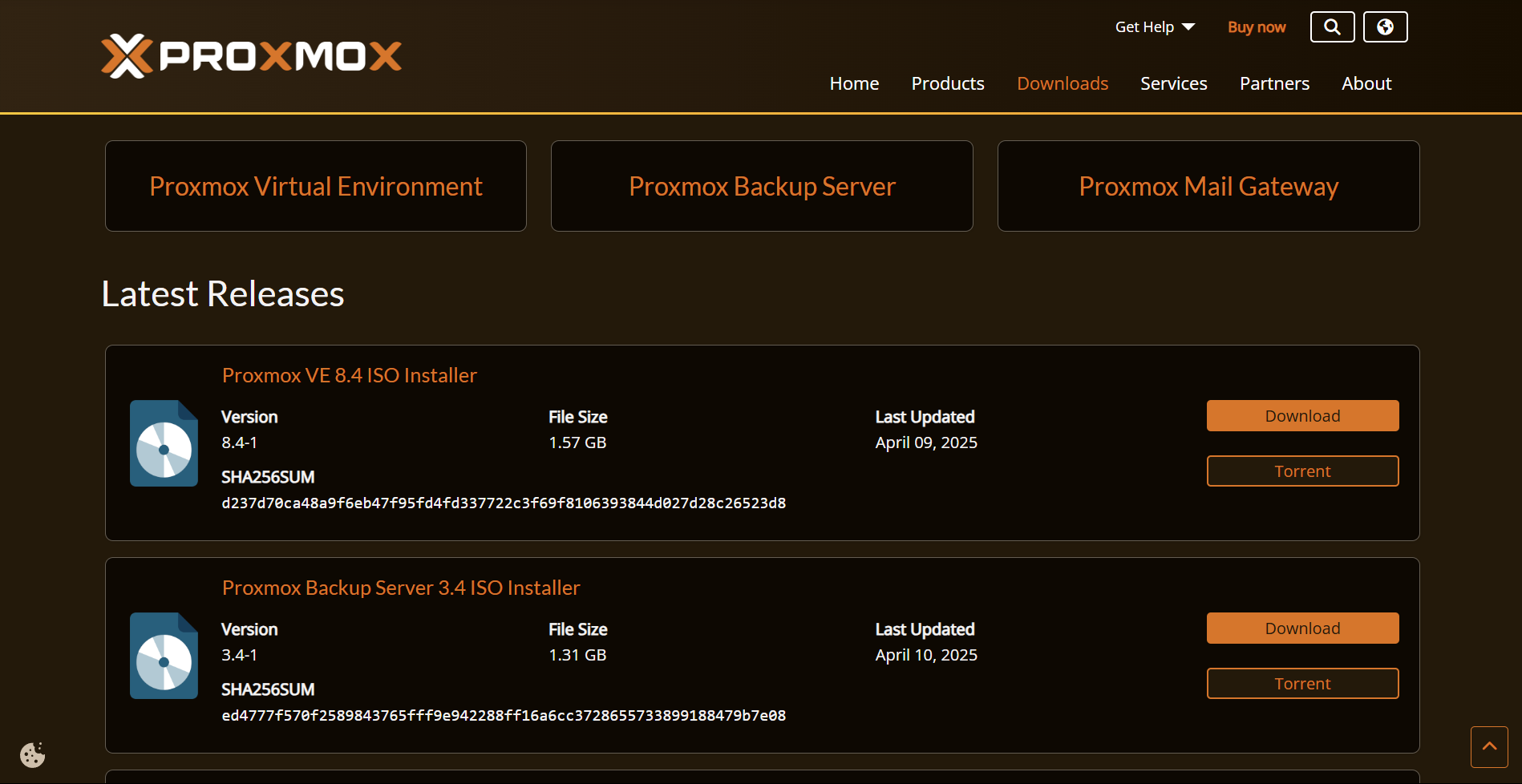Click the file size 1.31 GB
The image size is (1522, 784).
[x=577, y=655]
